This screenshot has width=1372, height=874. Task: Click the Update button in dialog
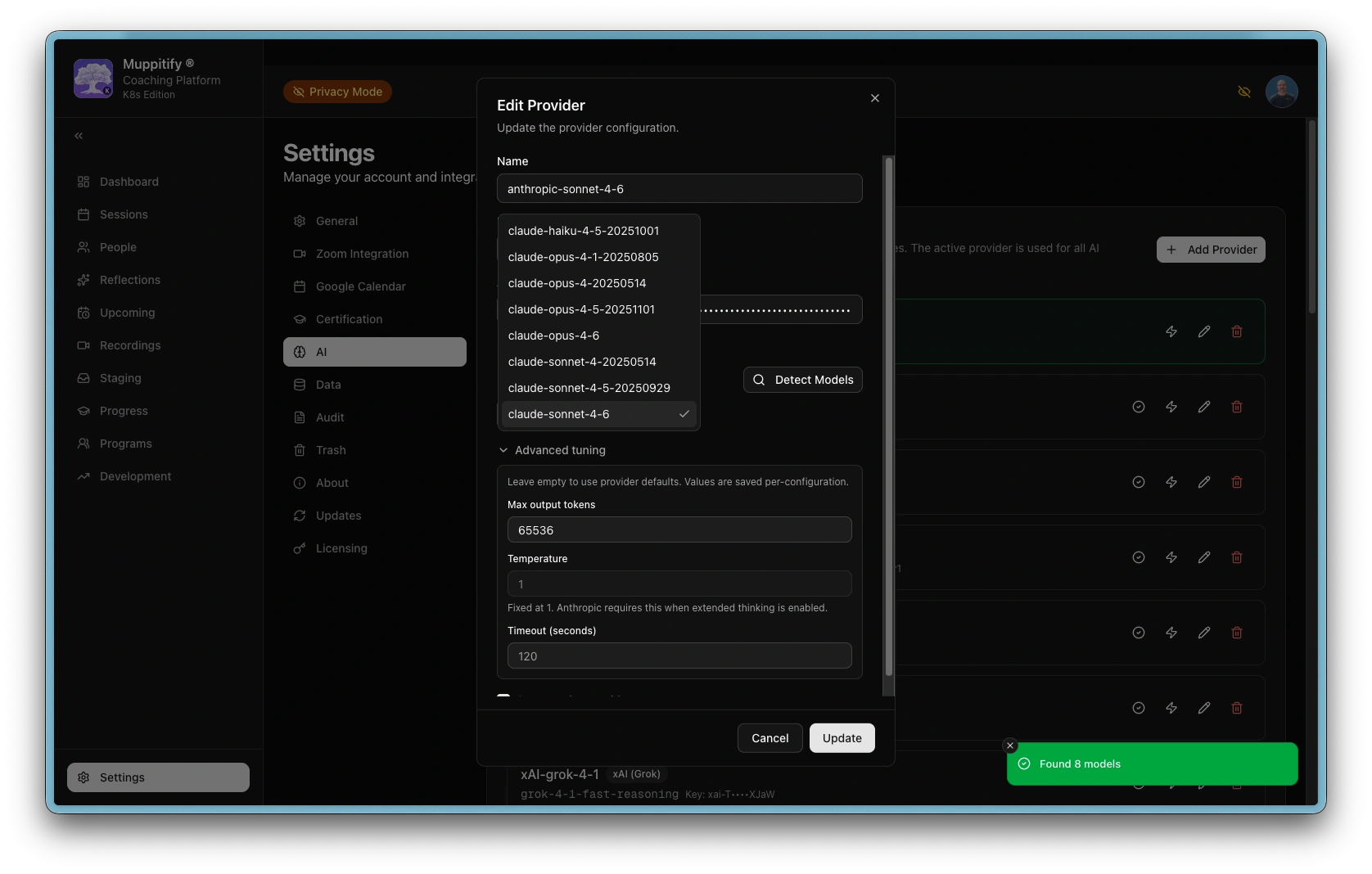click(842, 738)
